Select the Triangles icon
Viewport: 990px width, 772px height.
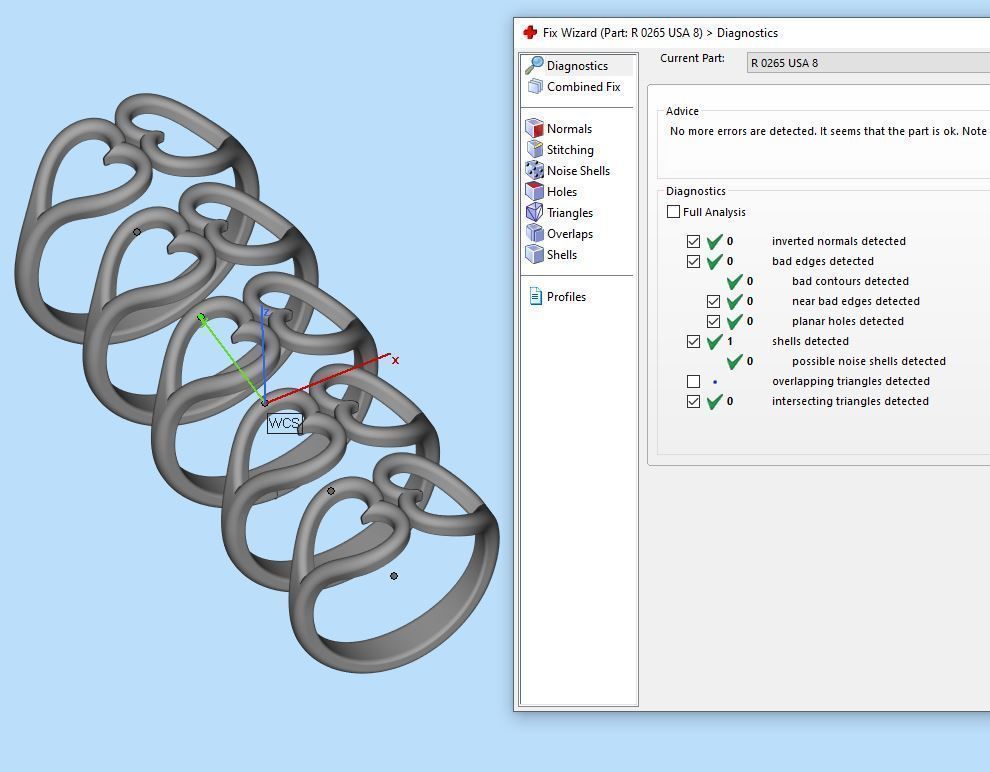pos(535,212)
